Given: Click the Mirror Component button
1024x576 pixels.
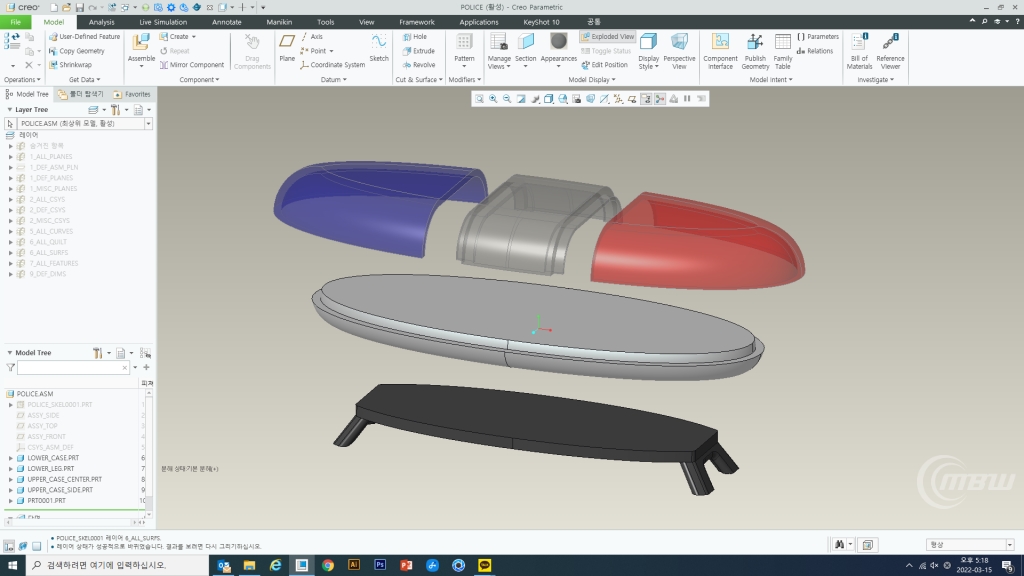Looking at the screenshot, I should click(x=192, y=65).
